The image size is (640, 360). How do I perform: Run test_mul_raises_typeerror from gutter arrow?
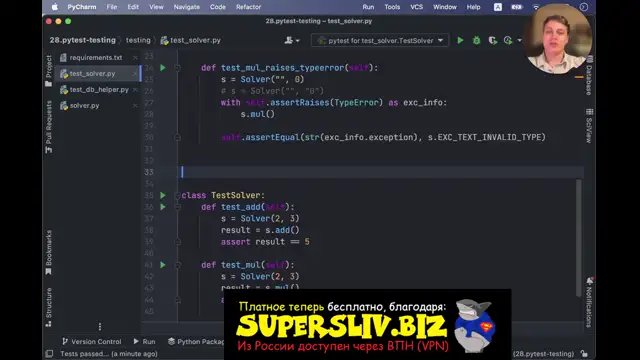pos(163,68)
